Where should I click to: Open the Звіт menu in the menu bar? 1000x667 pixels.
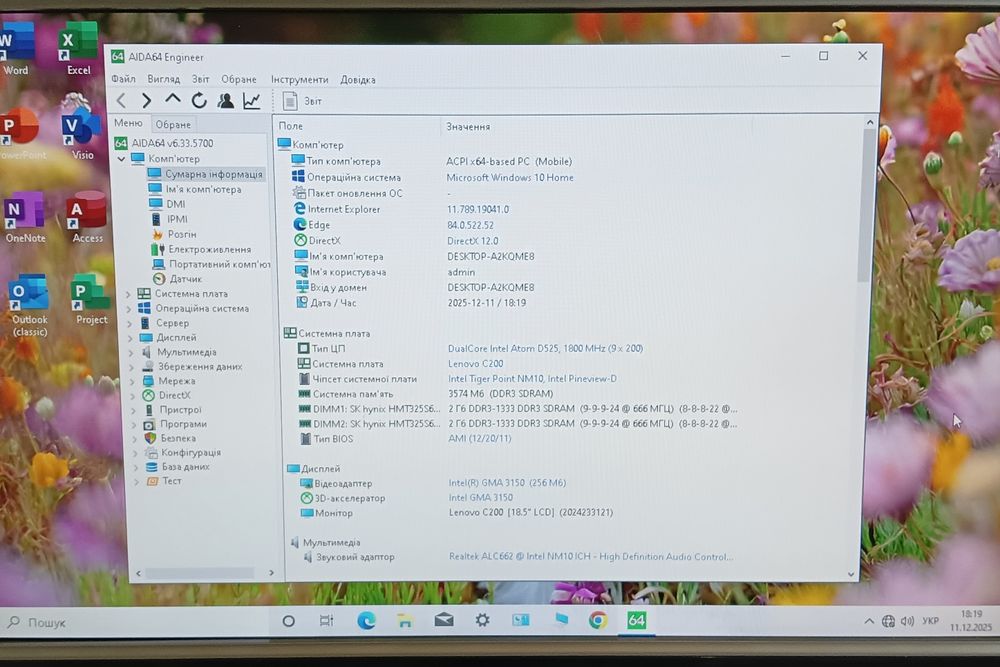(201, 79)
